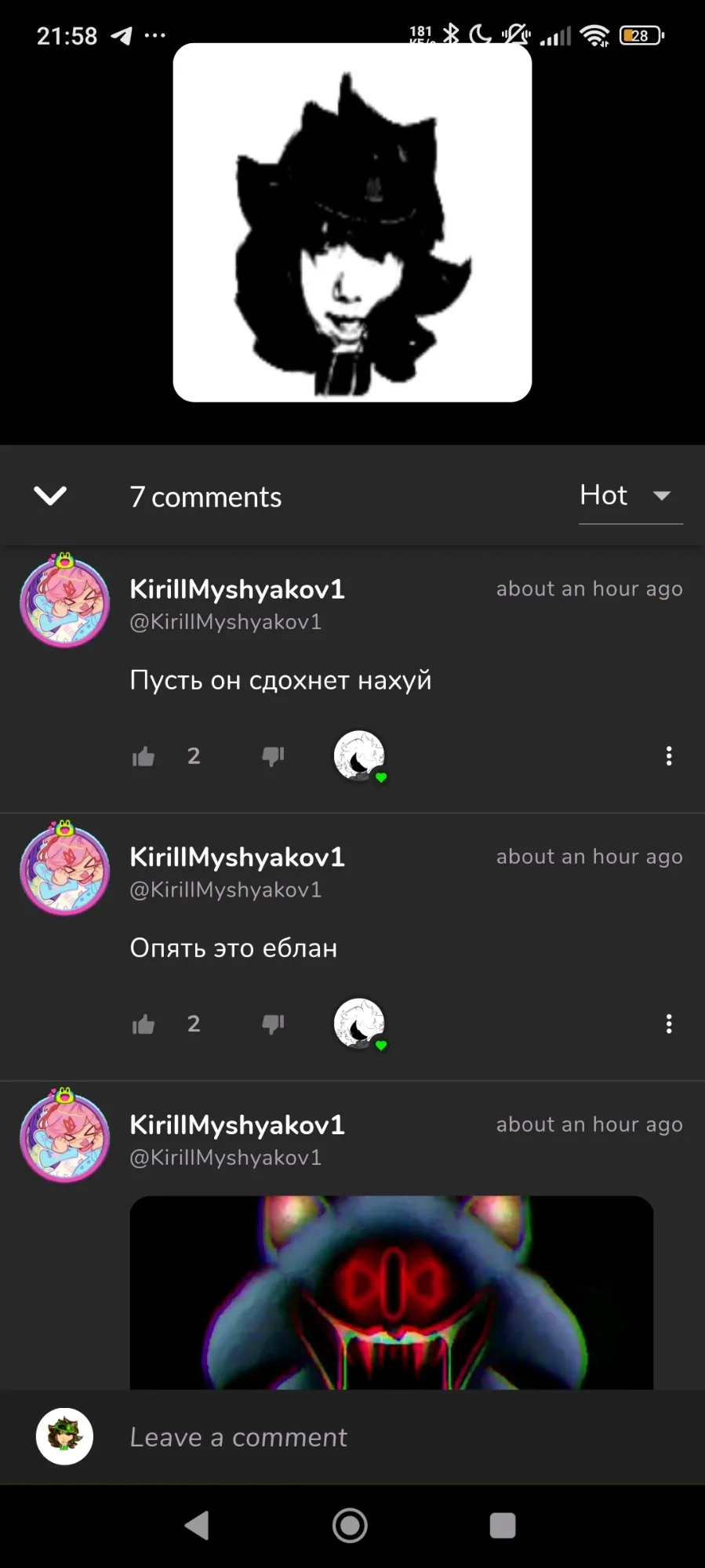Collapse the comments section chevron
The height and width of the screenshot is (1568, 705).
tap(50, 496)
